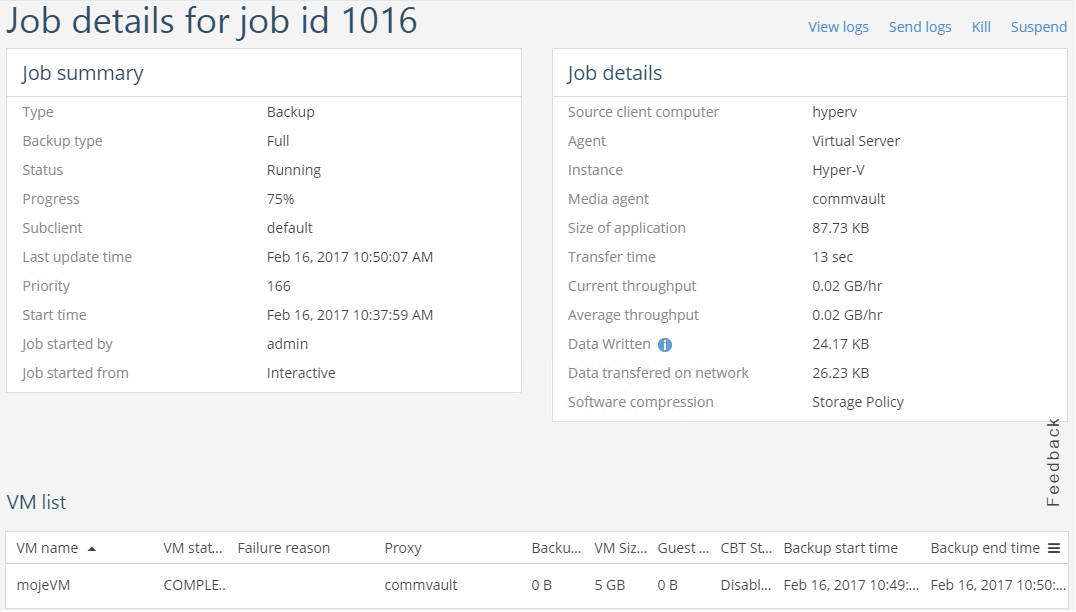
Task: Click the info icon beside Data Written
Action: 665,345
